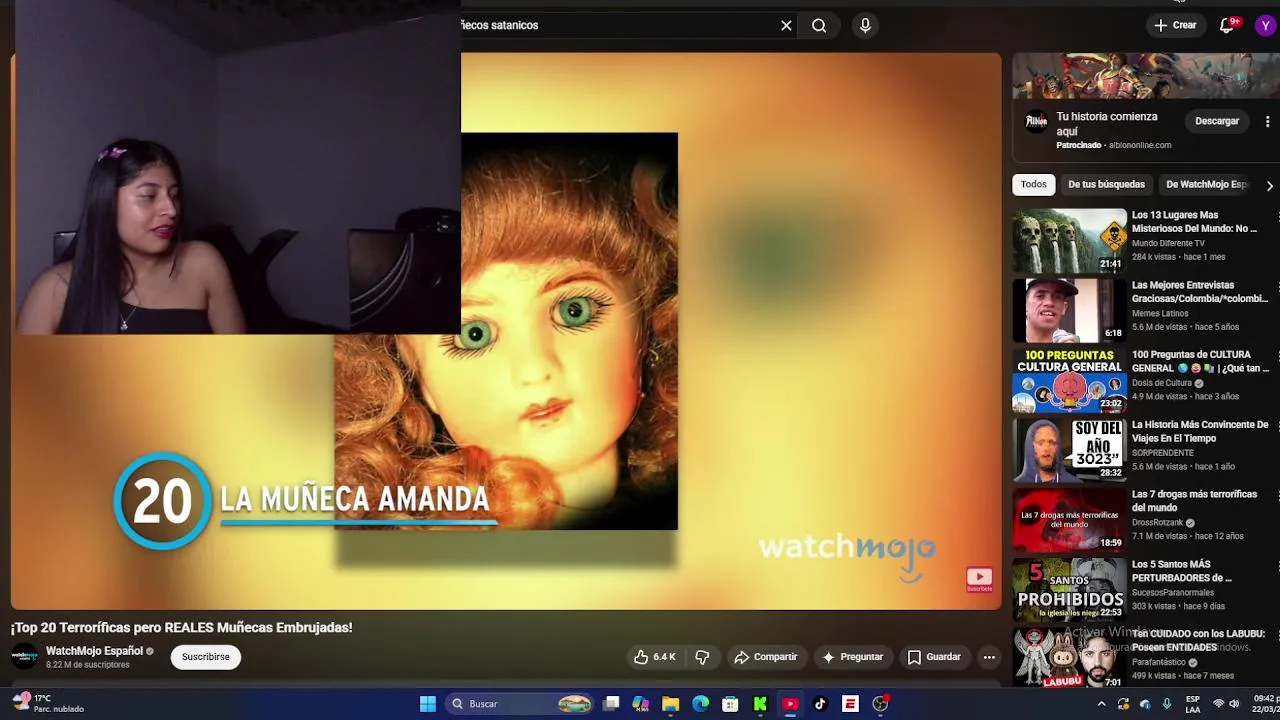Open Los 13 Lugares Mas Misteriosos thumbnail

(1069, 240)
